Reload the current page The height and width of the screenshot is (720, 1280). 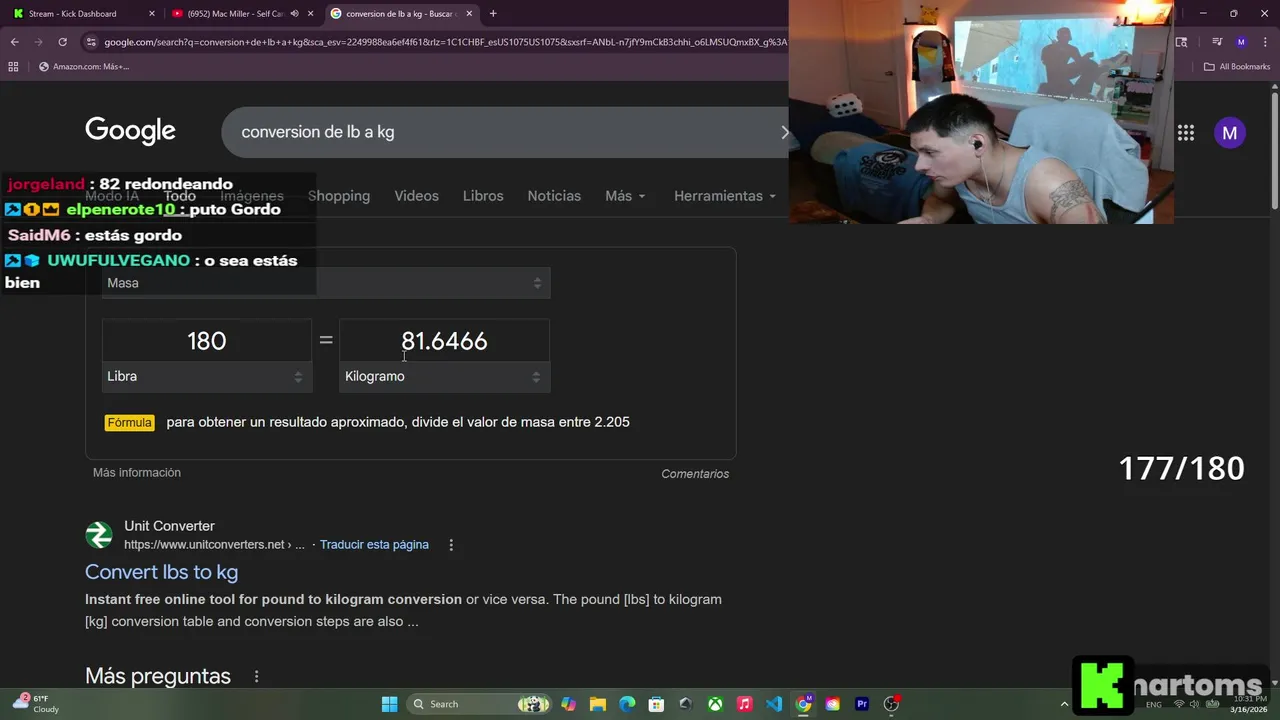(x=62, y=42)
